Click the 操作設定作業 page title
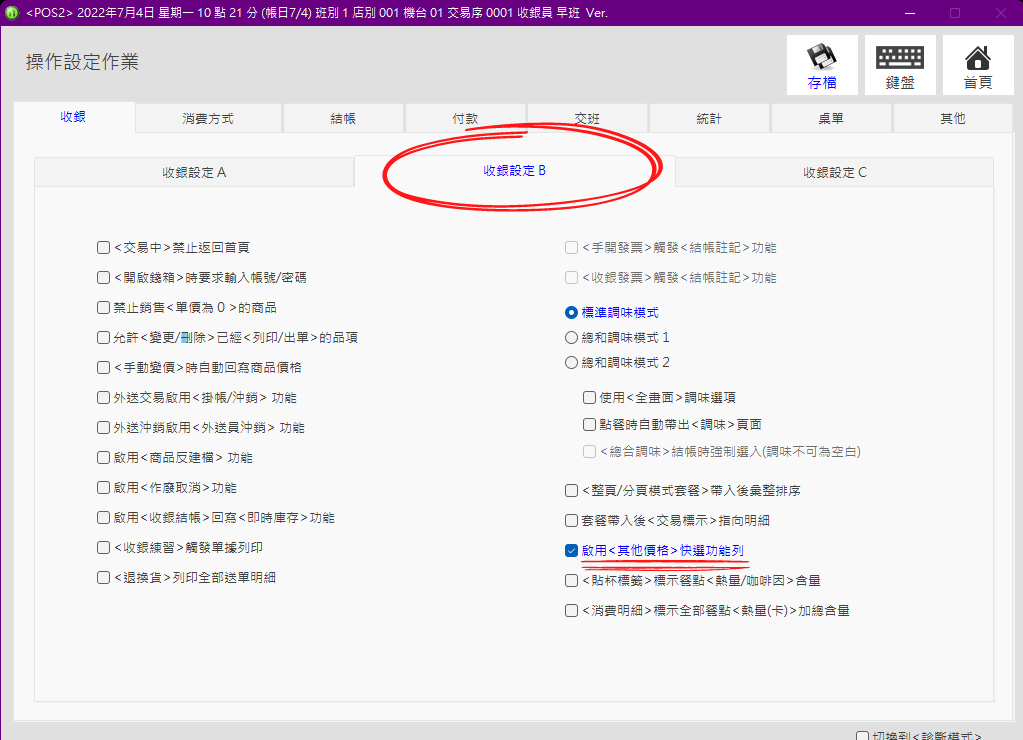This screenshot has height=740, width=1023. coord(82,62)
